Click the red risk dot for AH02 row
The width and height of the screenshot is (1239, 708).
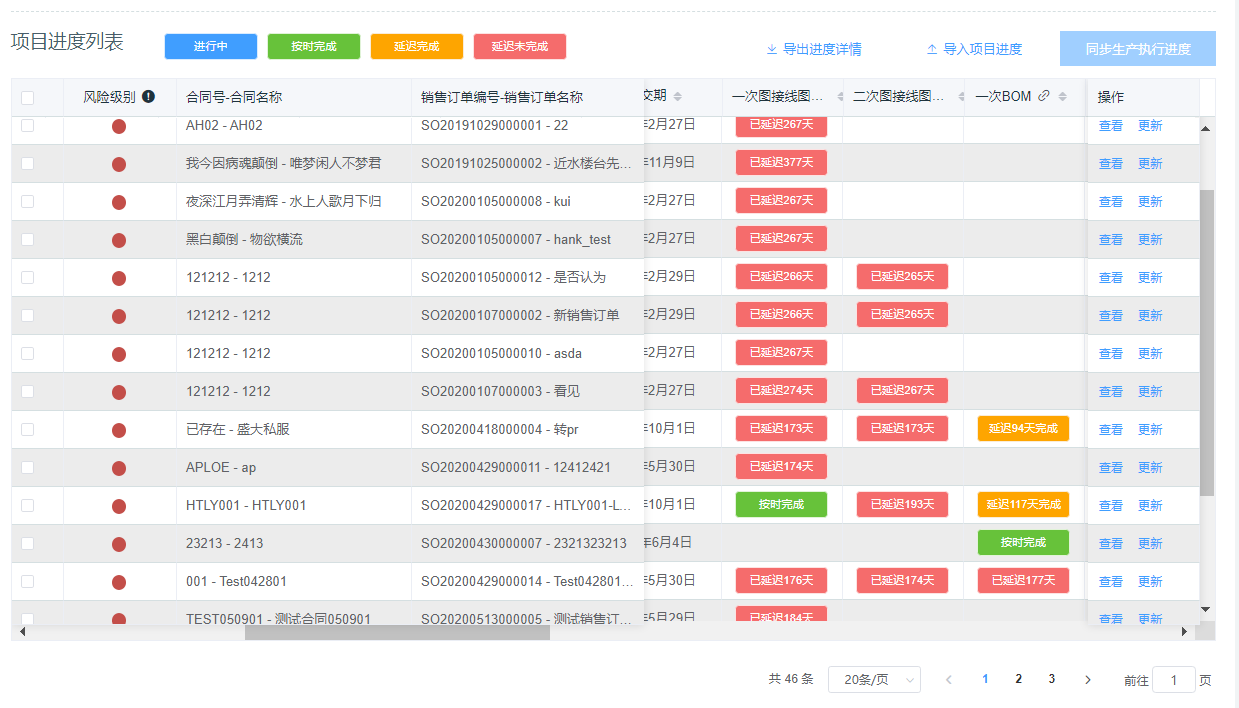(x=119, y=126)
